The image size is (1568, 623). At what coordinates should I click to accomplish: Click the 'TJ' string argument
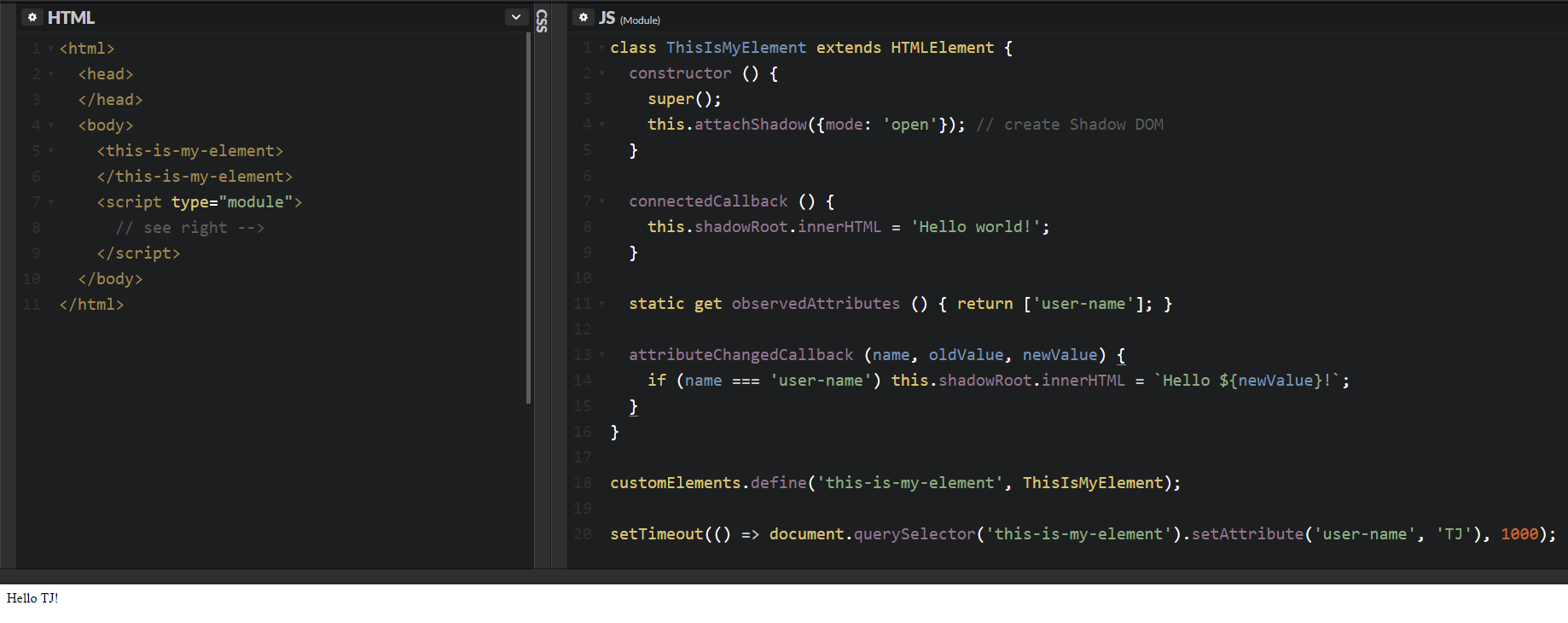click(1454, 534)
